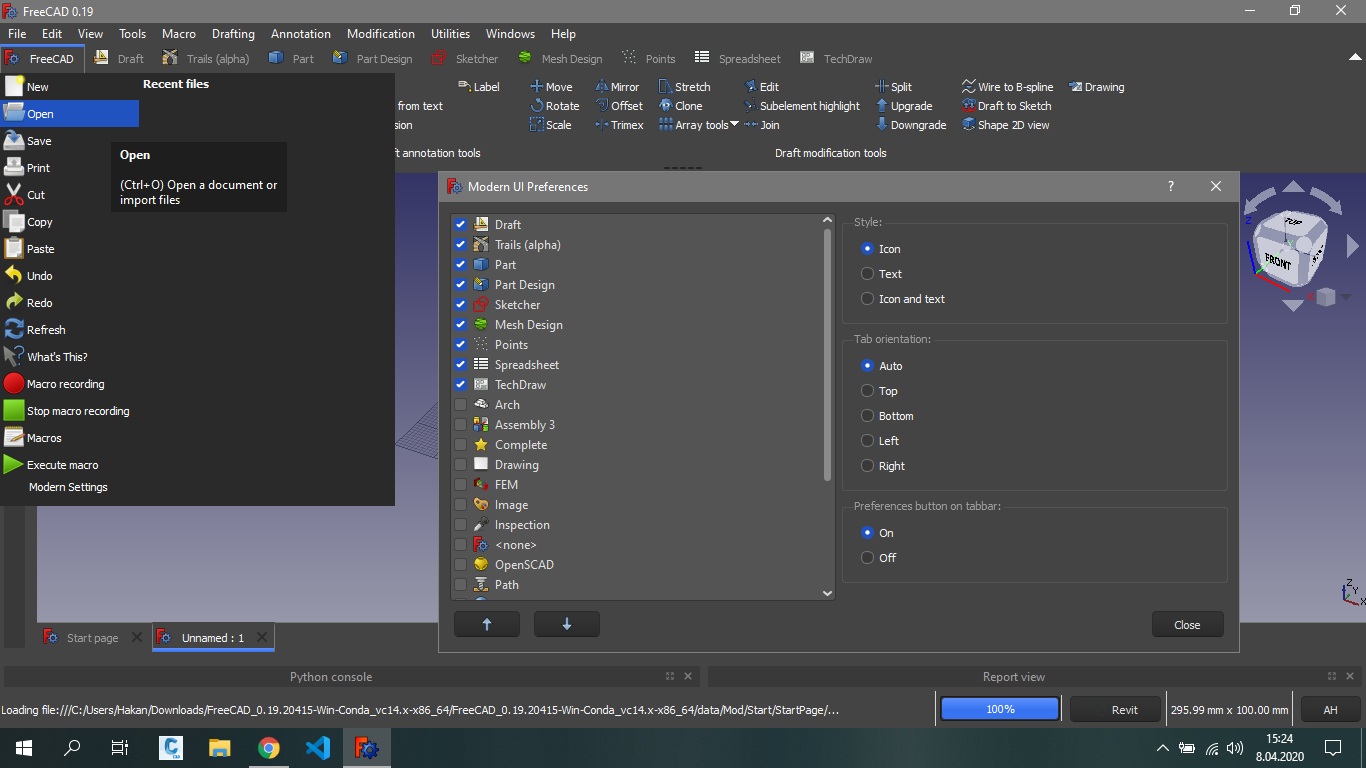This screenshot has width=1366, height=768.
Task: Enable the Arch workbench checkbox
Action: pyautogui.click(x=460, y=405)
